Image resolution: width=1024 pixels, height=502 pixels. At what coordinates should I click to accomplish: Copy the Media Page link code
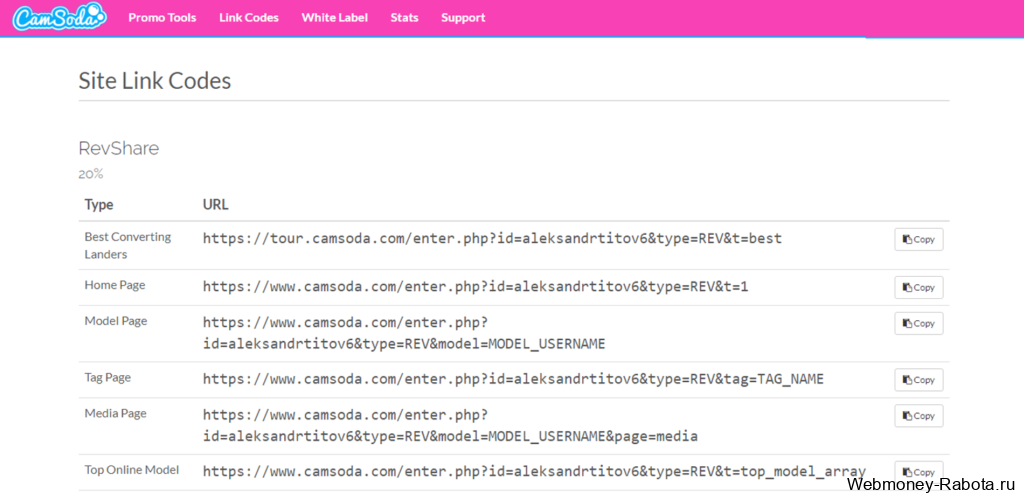919,416
